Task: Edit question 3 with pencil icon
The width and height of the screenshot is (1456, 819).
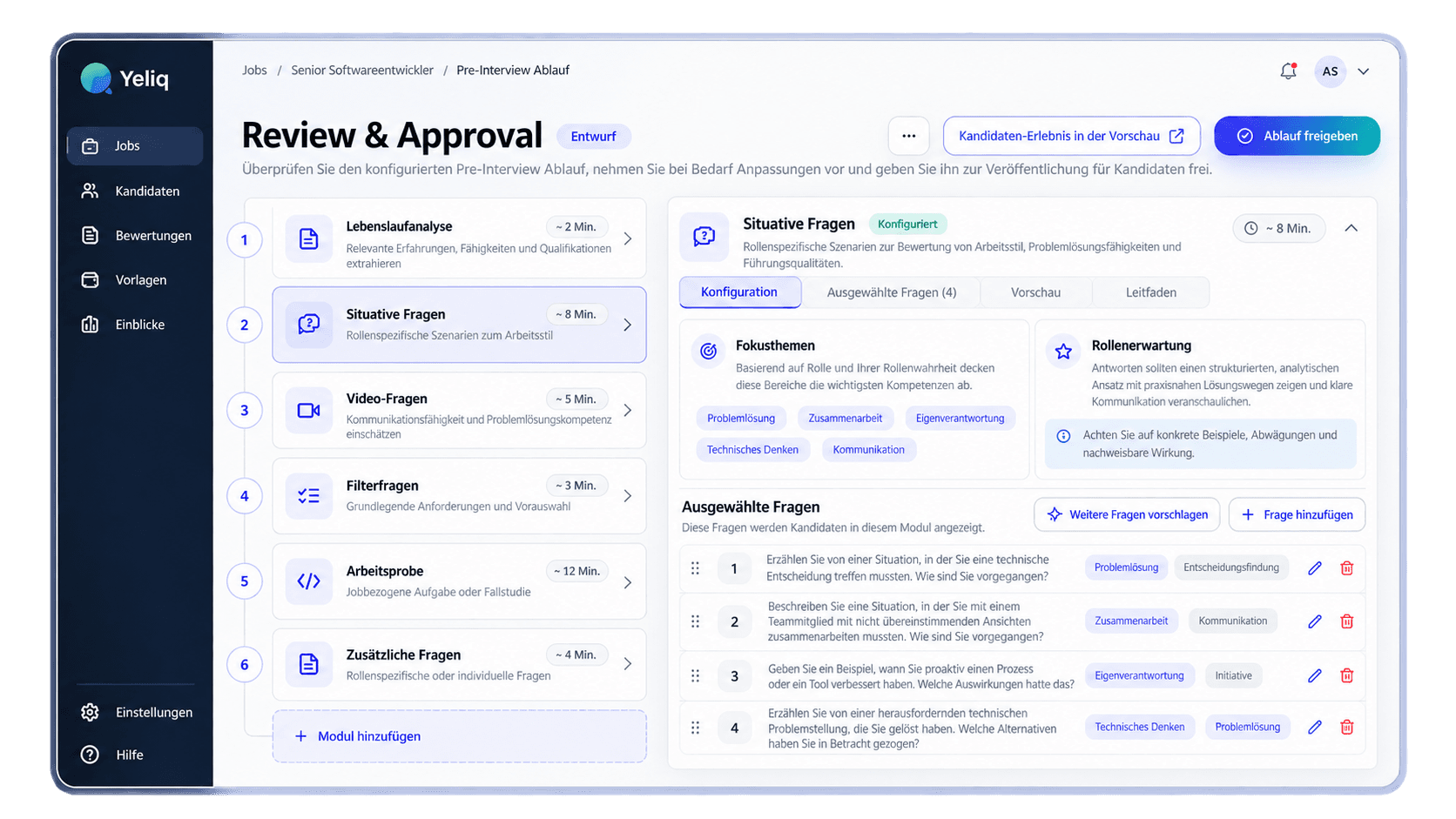Action: (x=1315, y=675)
